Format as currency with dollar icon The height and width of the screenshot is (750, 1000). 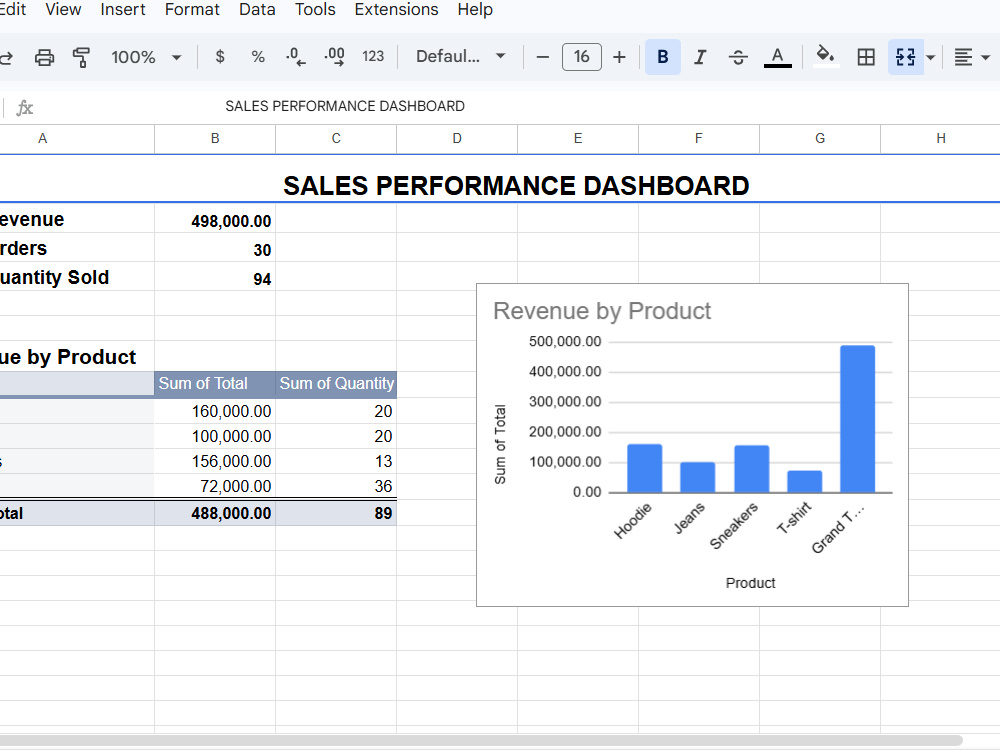point(220,57)
